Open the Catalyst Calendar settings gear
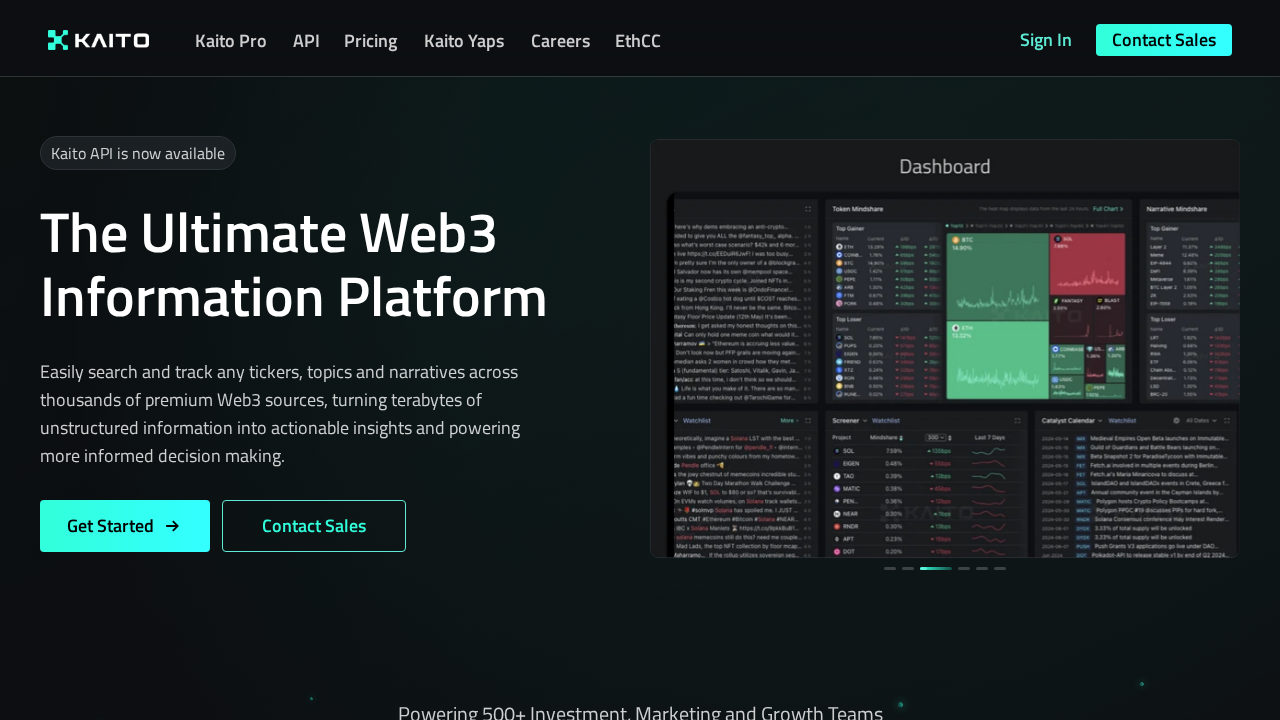 click(x=1176, y=421)
